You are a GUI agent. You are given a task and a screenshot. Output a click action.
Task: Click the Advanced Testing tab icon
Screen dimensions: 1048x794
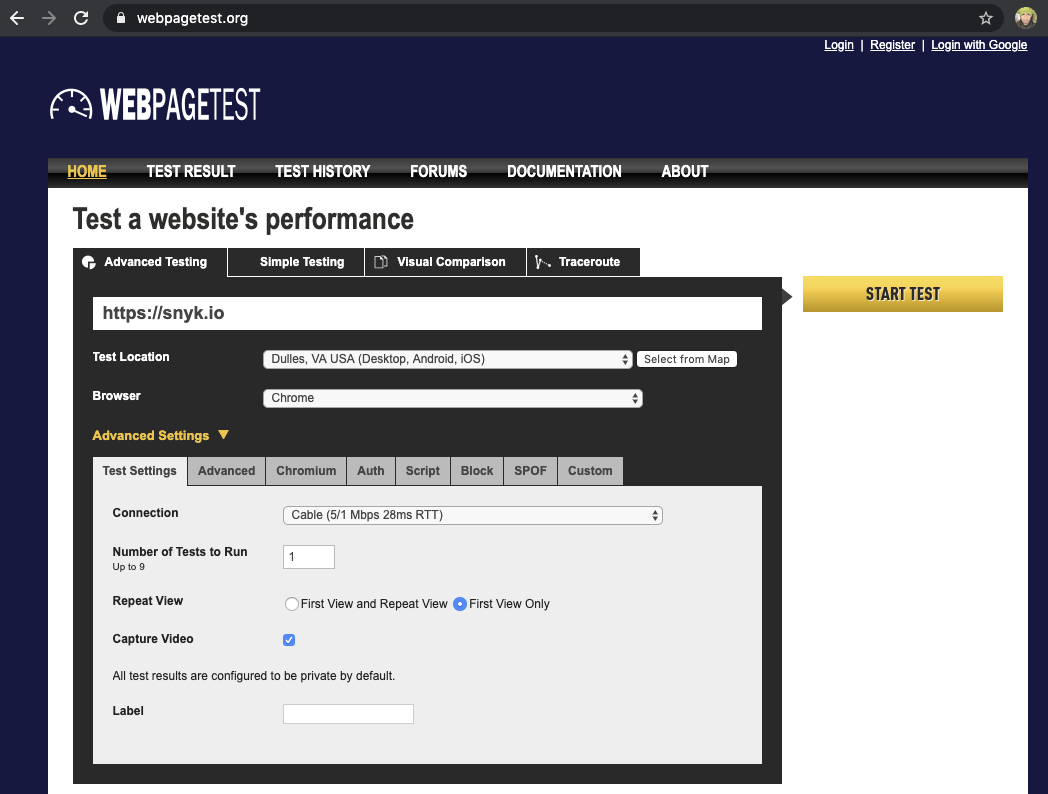[88, 262]
